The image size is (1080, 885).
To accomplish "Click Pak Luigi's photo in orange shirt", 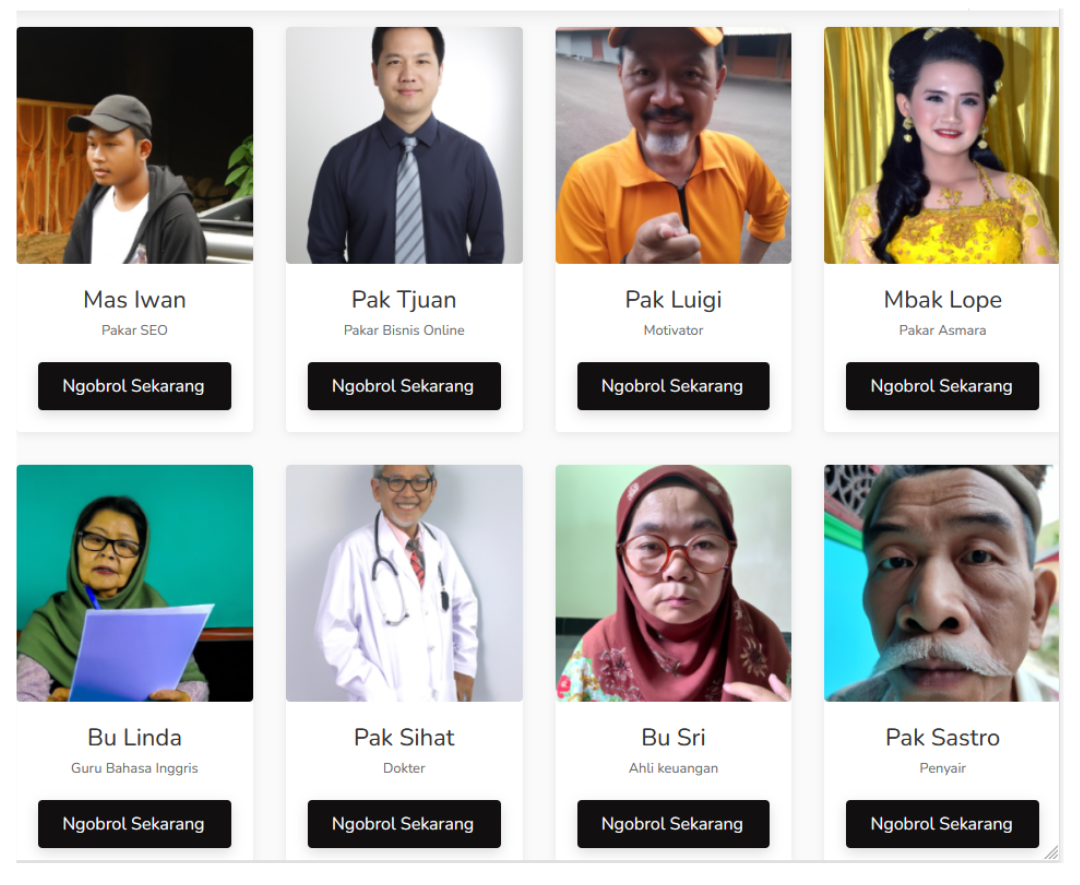I will 673,145.
